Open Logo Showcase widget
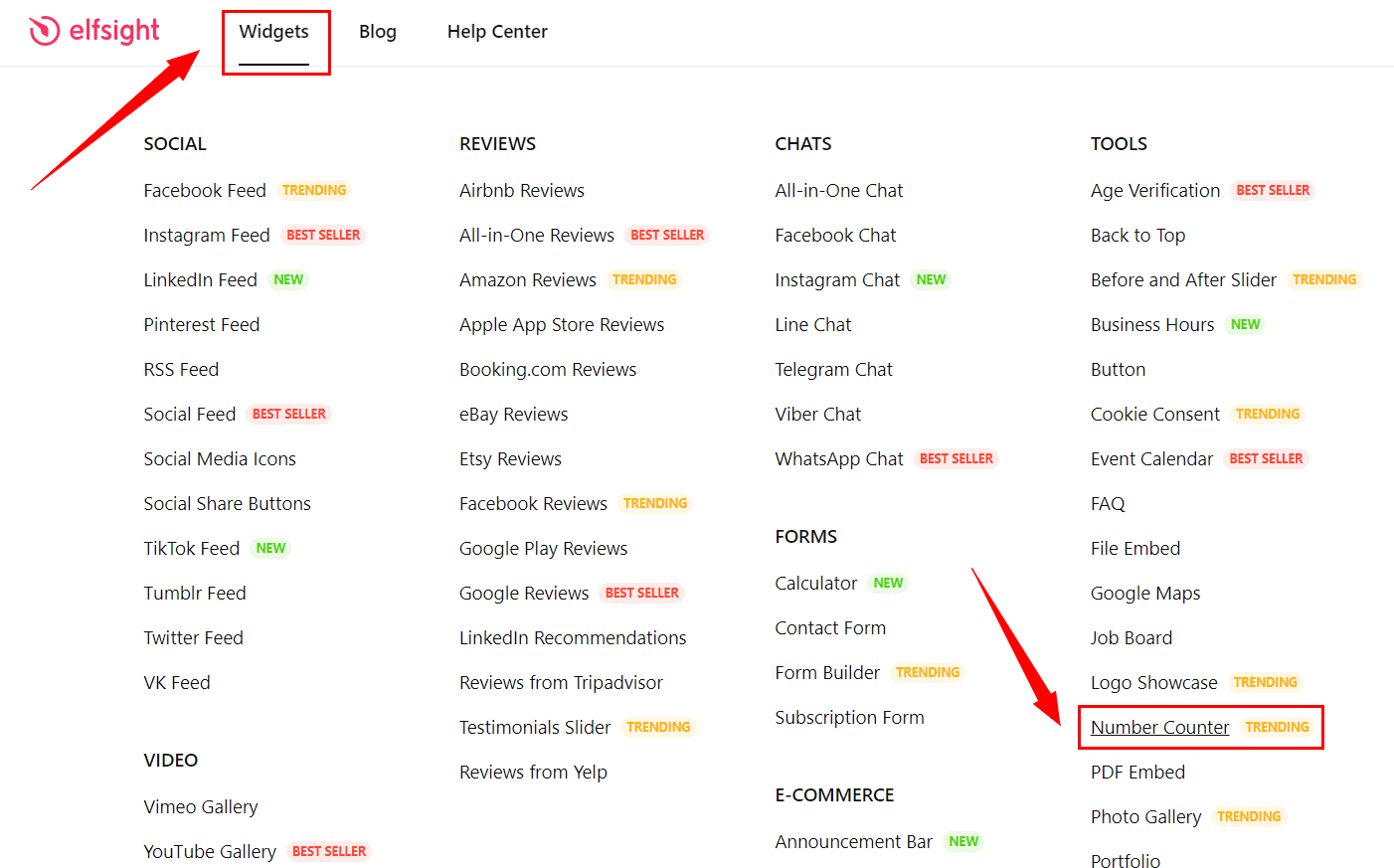The width and height of the screenshot is (1394, 868). click(1153, 682)
